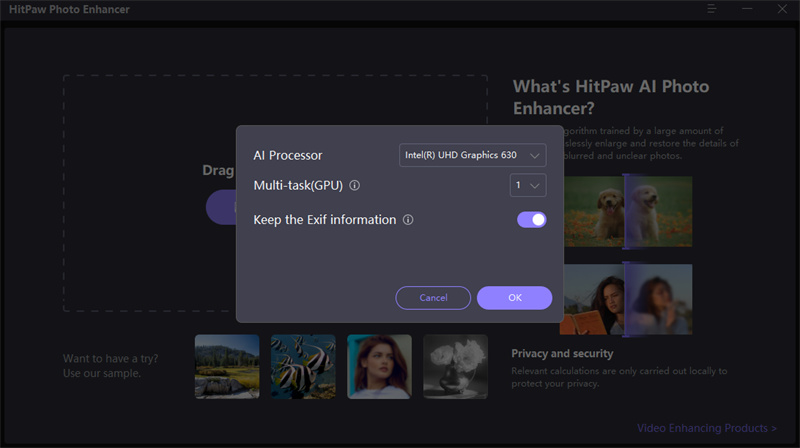Toggle Keep the Exif information switch
Viewport: 800px width, 448px height.
click(x=532, y=220)
